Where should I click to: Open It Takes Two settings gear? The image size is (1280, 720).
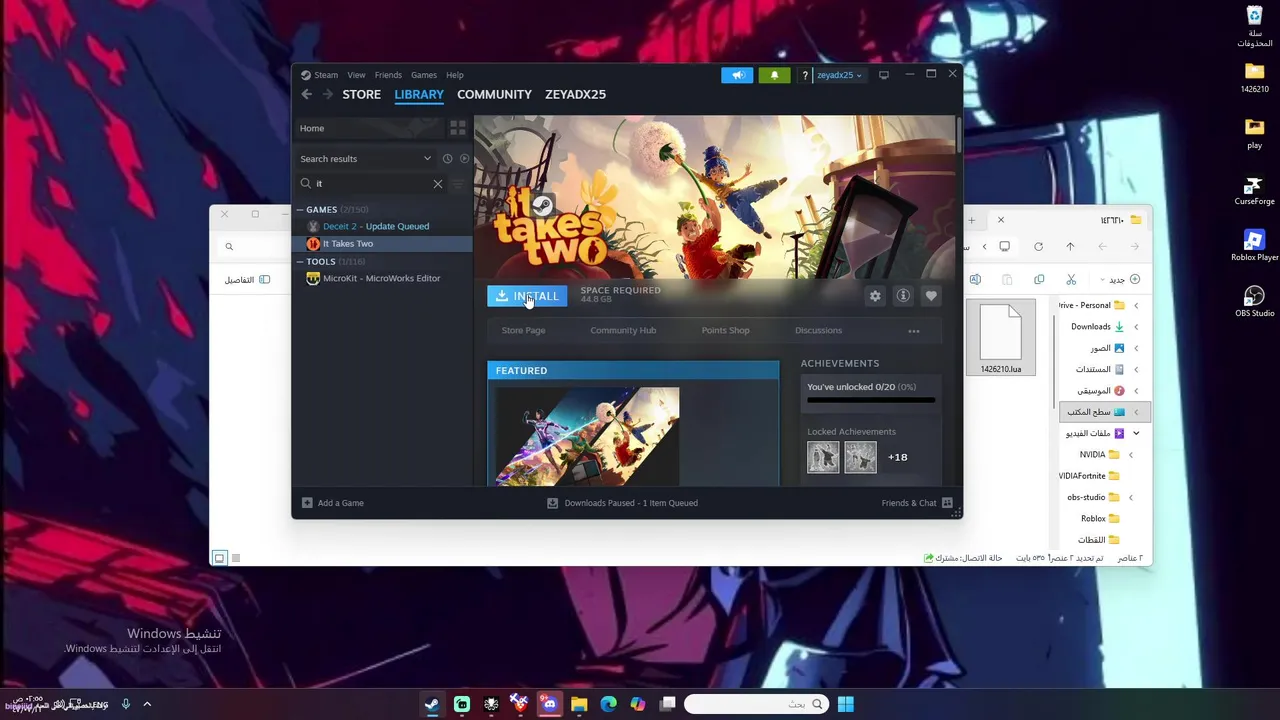tap(875, 296)
